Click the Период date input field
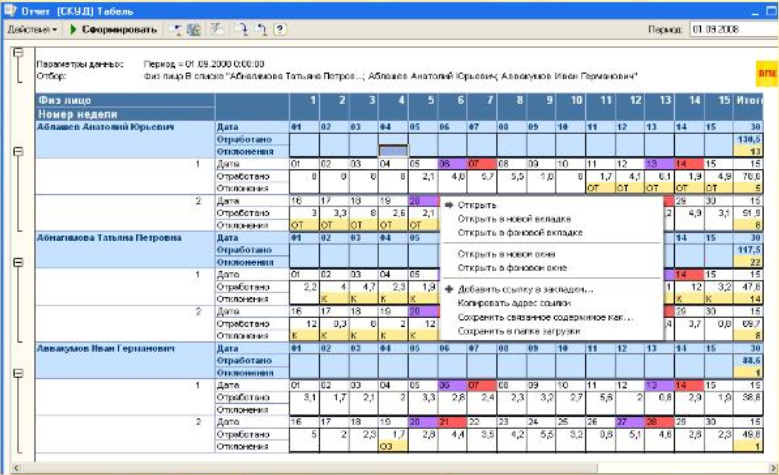The height and width of the screenshot is (475, 779). click(x=731, y=30)
